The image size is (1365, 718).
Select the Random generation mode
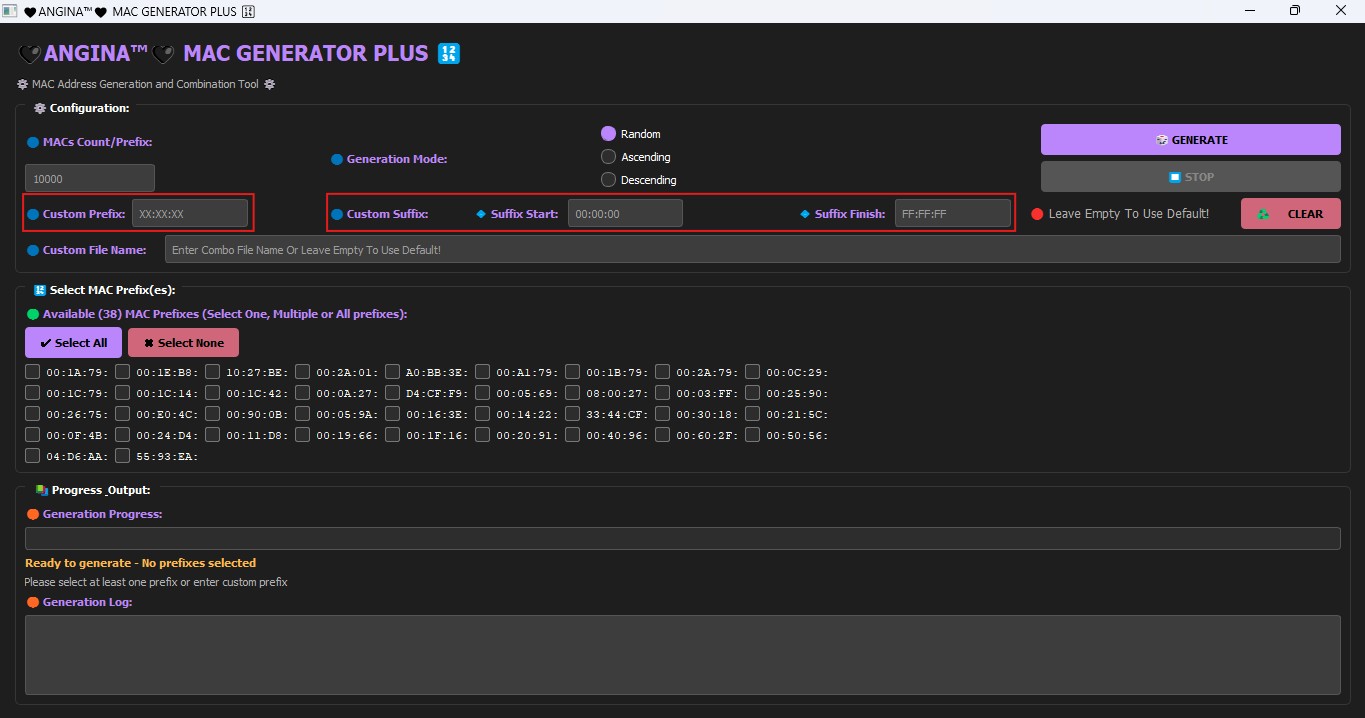tap(608, 134)
